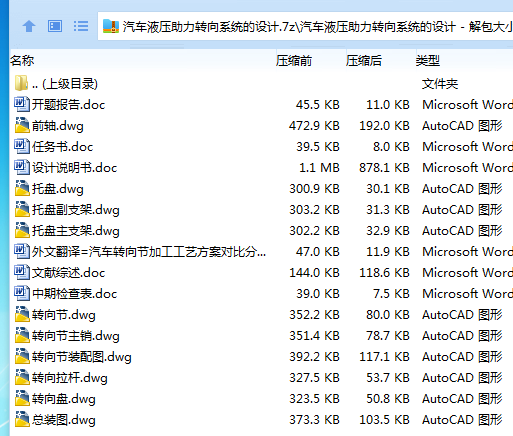This screenshot has width=513, height=436.
Task: Select file 前轴.dwg
Action: [58, 126]
